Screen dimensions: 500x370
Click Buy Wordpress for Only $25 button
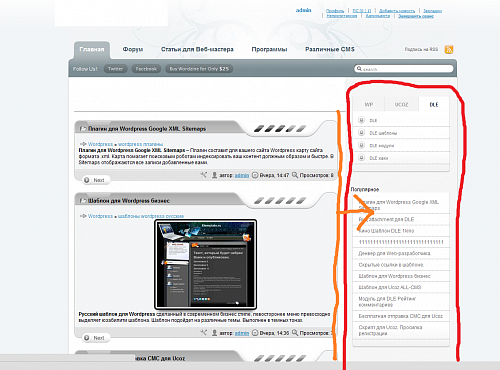[199, 69]
